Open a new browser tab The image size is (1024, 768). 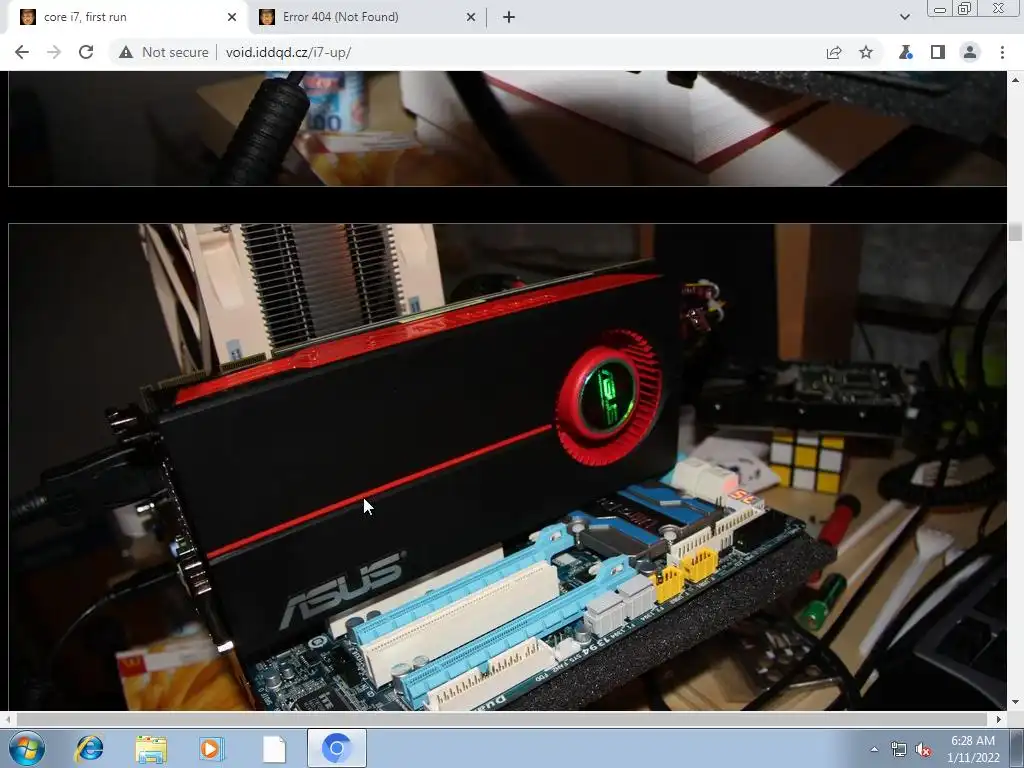(509, 17)
